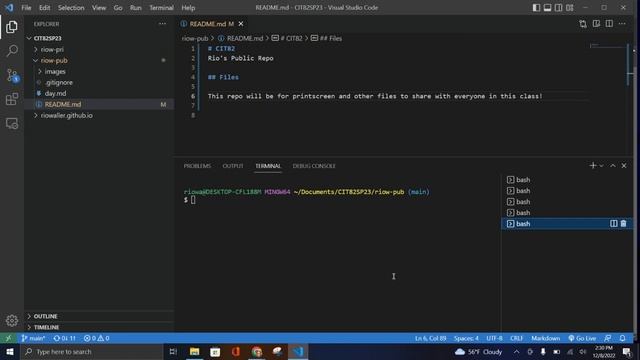Open errors and warnings count in status bar
Viewport: 640px width, 360px height.
[x=96, y=338]
